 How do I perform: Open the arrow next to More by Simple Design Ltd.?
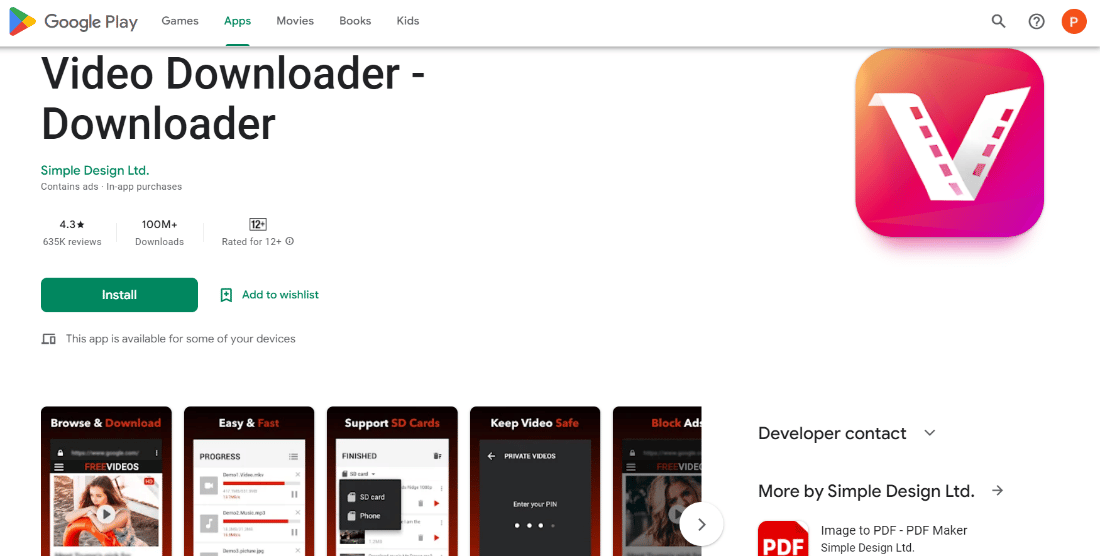pyautogui.click(x=998, y=491)
